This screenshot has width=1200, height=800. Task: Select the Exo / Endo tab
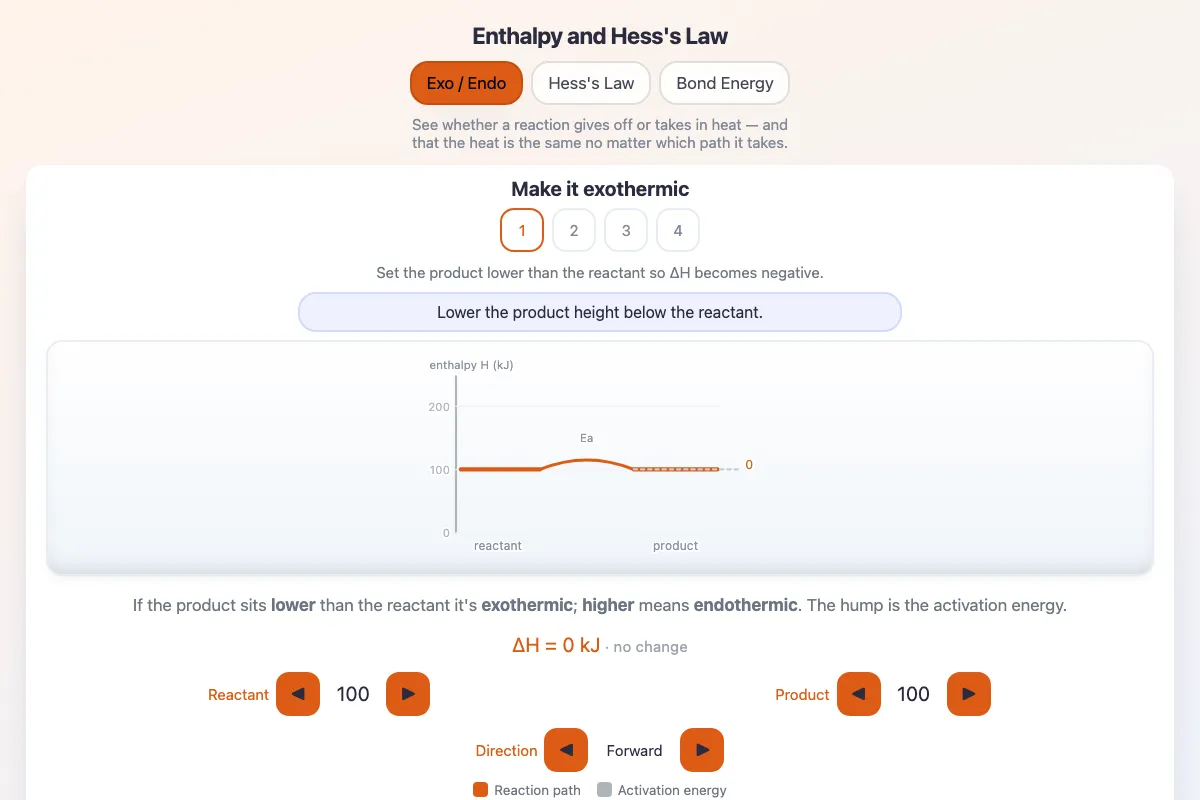[x=466, y=83]
